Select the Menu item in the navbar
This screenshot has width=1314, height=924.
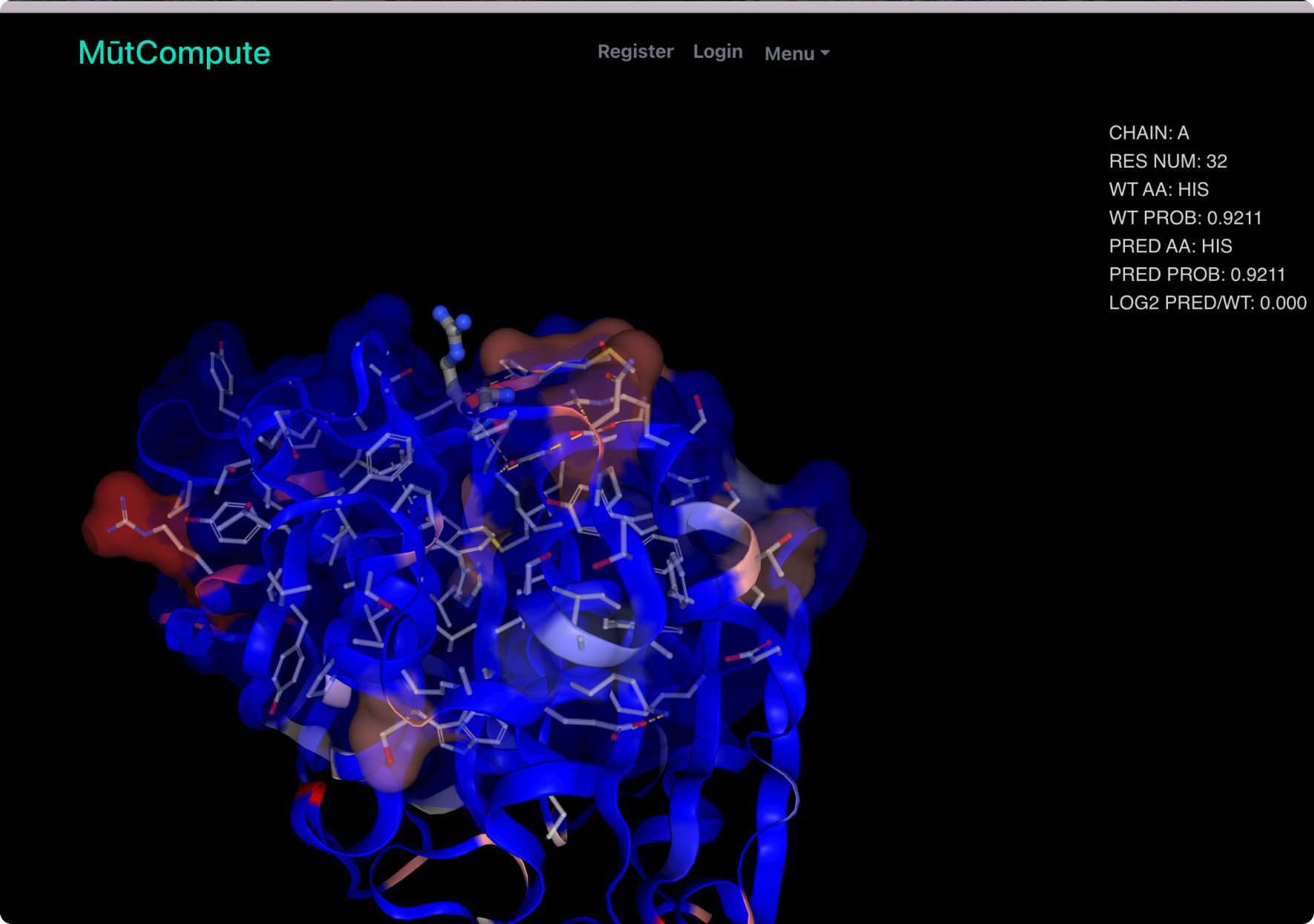[x=788, y=53]
